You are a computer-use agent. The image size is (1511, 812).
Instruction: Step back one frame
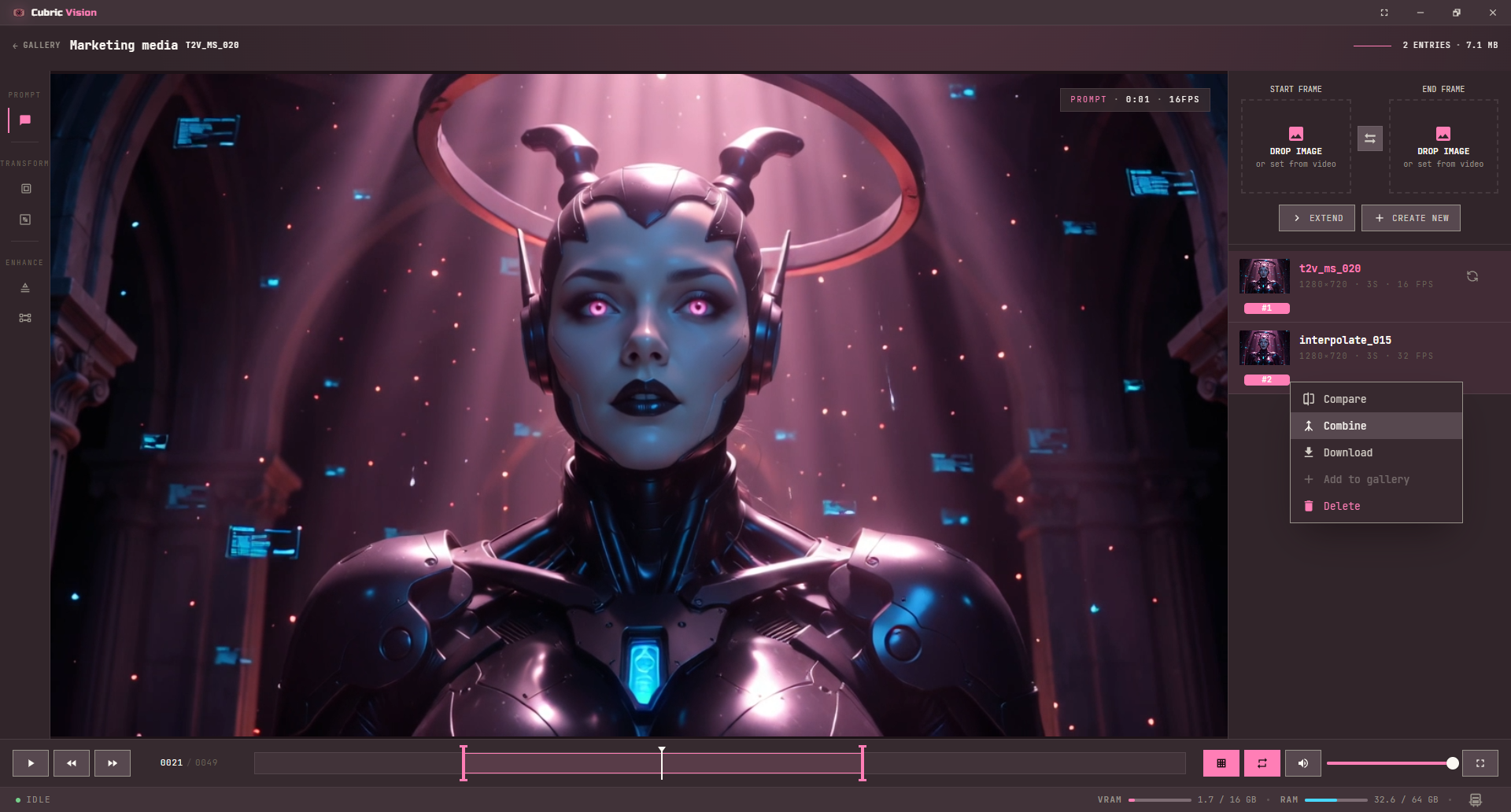[72, 763]
